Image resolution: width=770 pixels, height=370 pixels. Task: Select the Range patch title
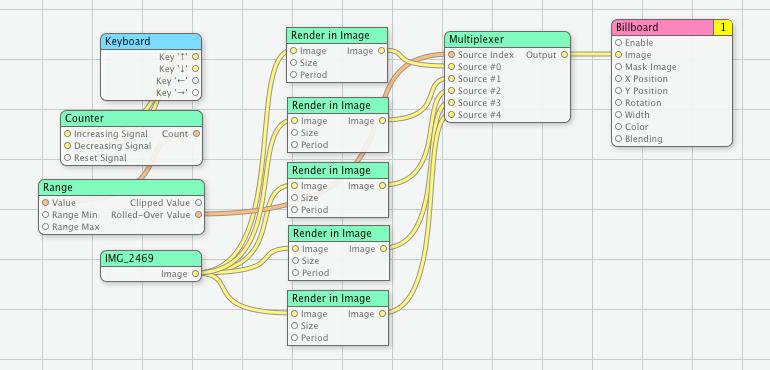[x=122, y=187]
